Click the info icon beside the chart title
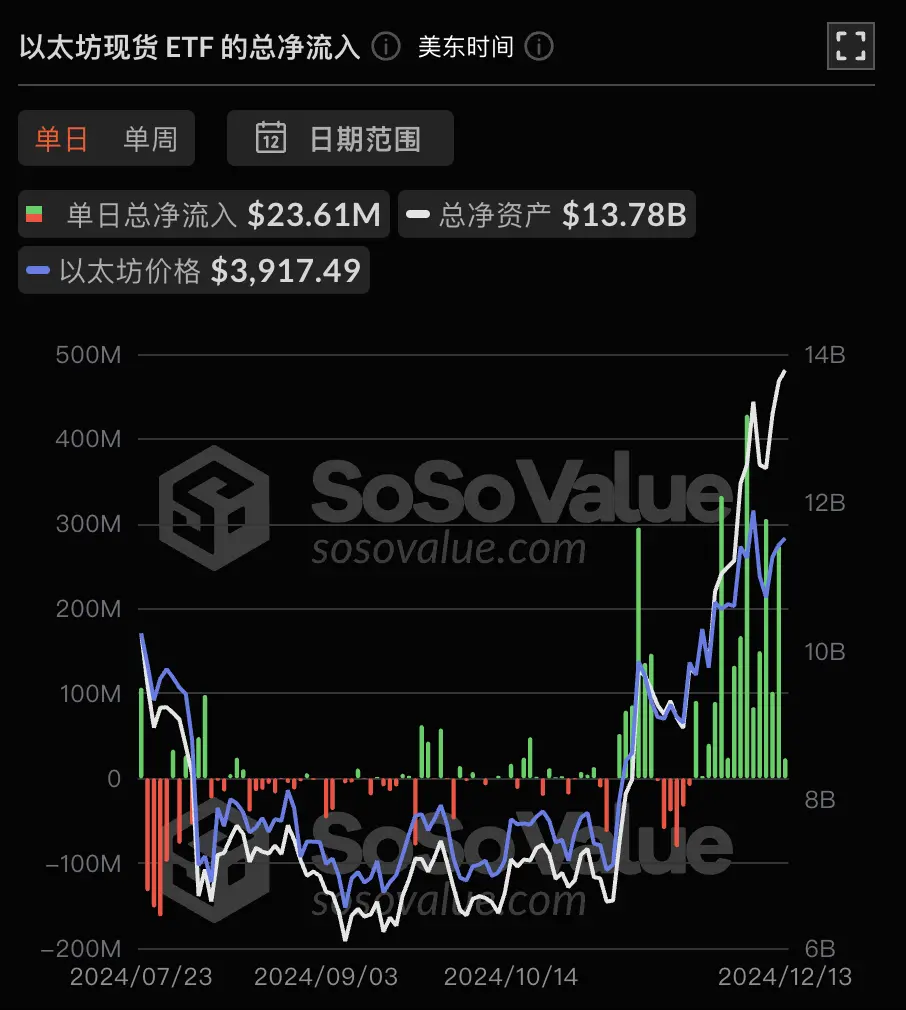This screenshot has width=906, height=1010. pos(384,47)
